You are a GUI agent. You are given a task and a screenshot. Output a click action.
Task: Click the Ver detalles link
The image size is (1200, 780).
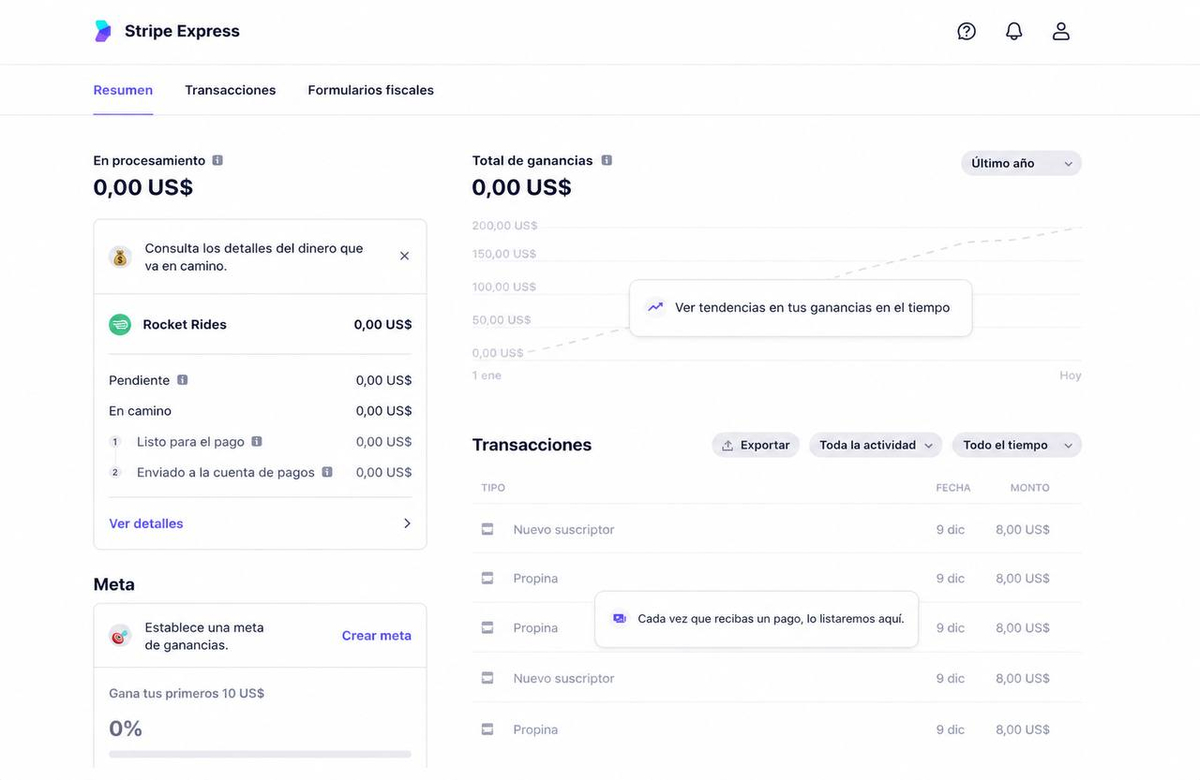[x=146, y=523]
